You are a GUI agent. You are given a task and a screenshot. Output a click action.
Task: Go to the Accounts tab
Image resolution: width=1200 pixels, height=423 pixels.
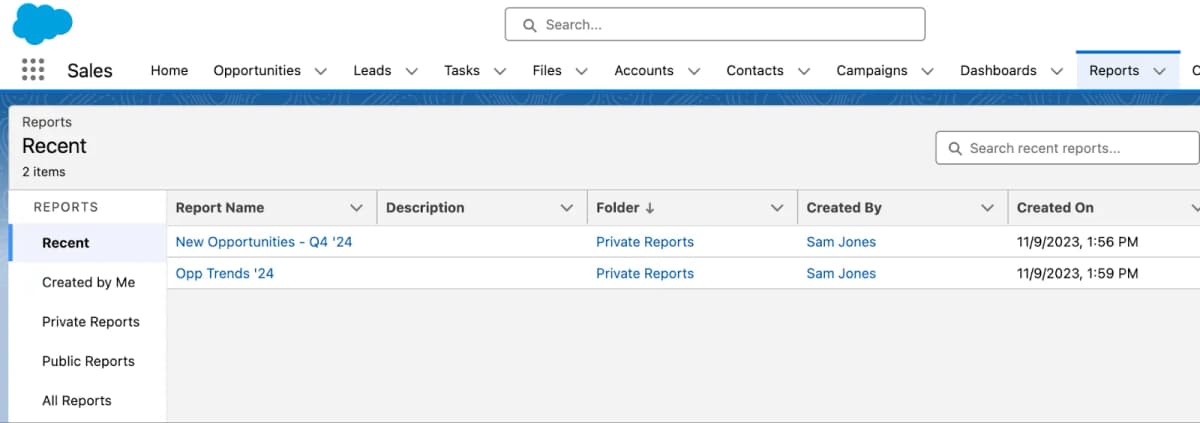click(644, 70)
